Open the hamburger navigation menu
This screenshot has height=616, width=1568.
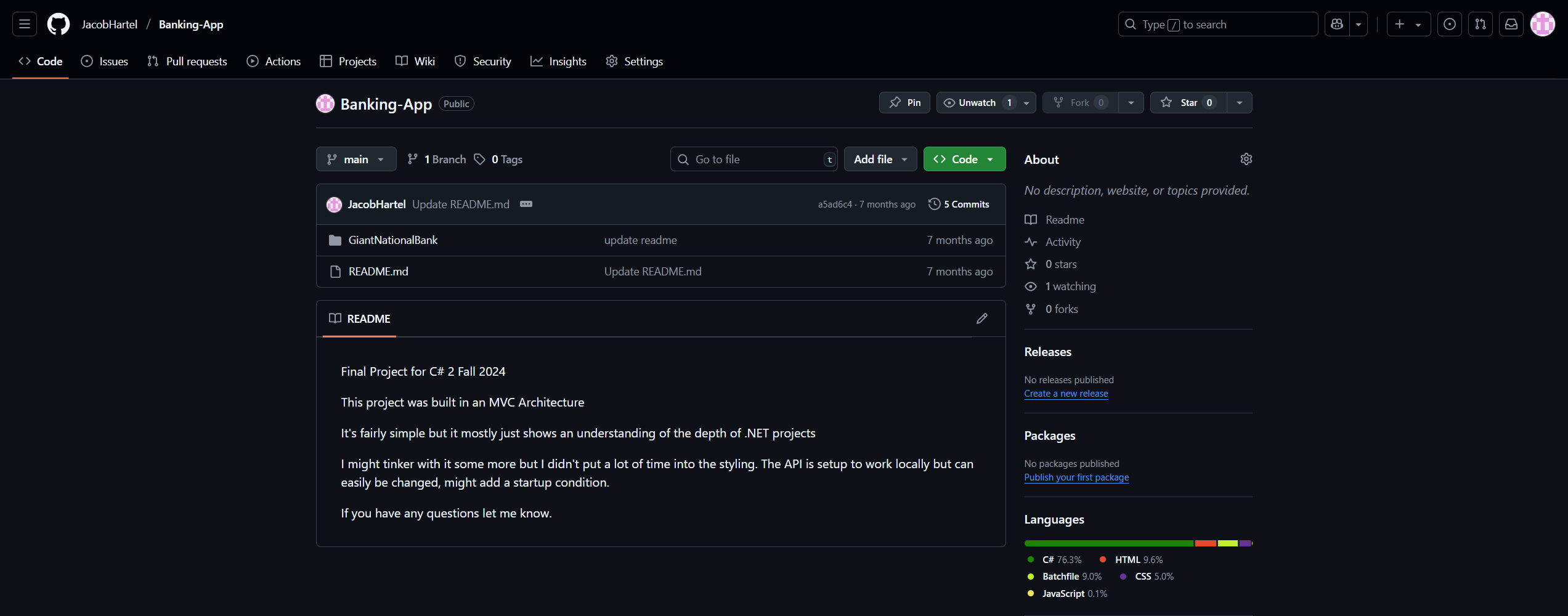click(25, 24)
